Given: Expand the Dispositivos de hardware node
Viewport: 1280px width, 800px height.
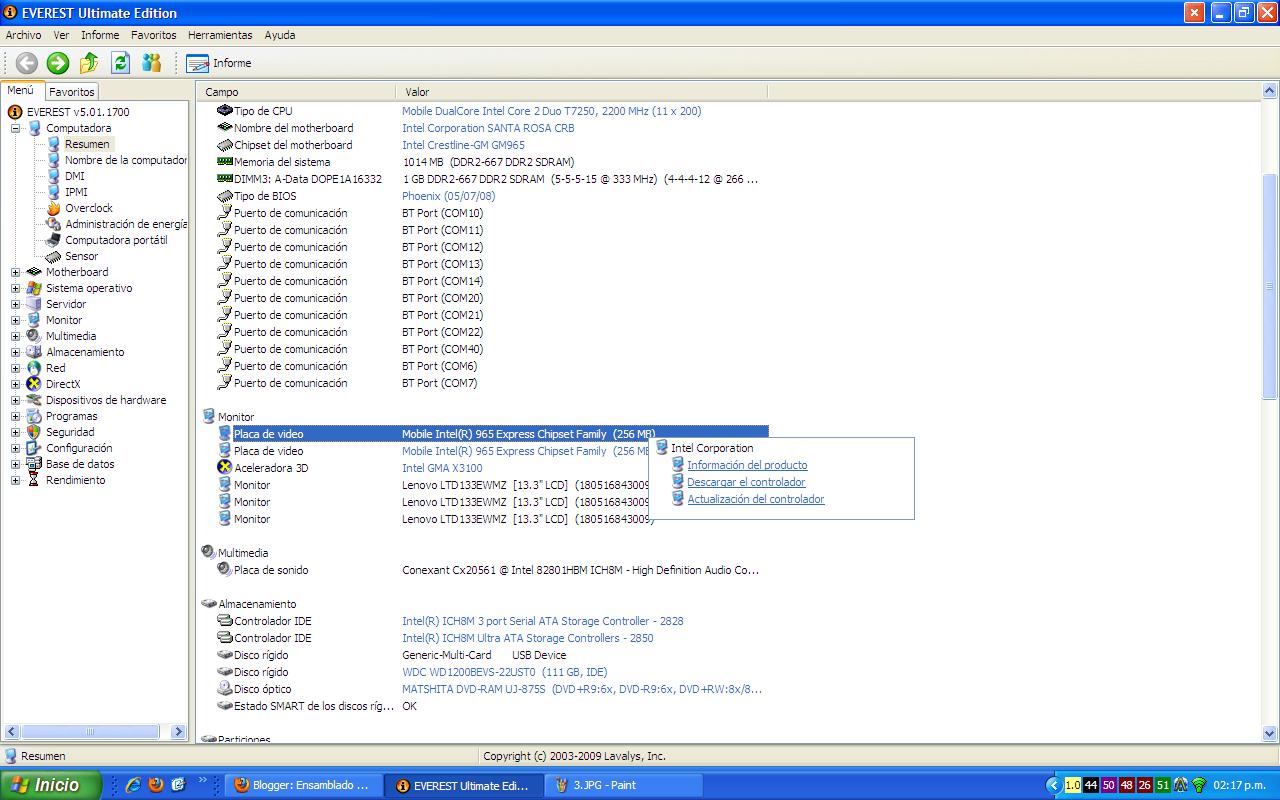Looking at the screenshot, I should point(15,400).
